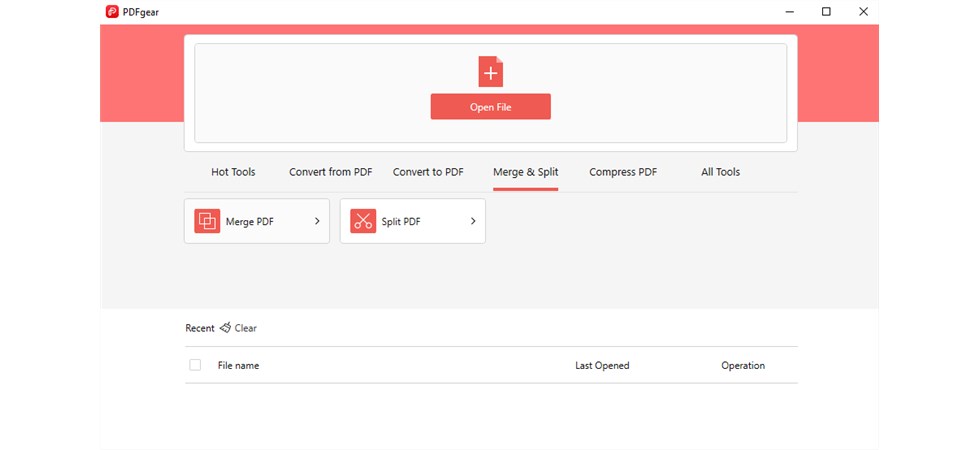
Task: Click the PDFgear logo in title bar
Action: pos(112,11)
